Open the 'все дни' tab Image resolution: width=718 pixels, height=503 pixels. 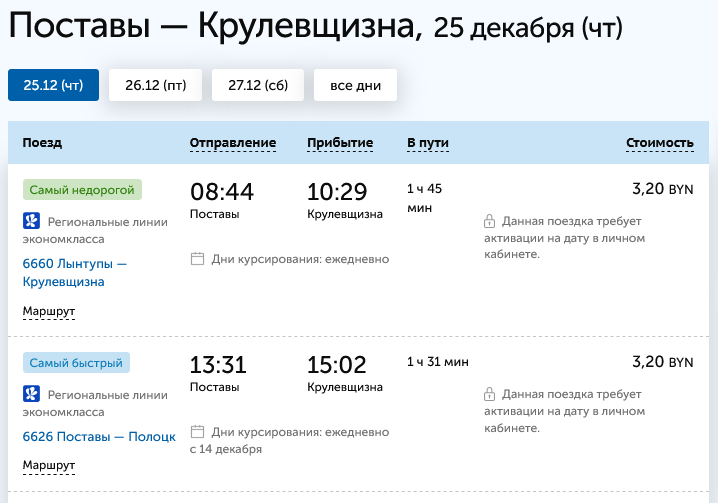click(x=355, y=85)
